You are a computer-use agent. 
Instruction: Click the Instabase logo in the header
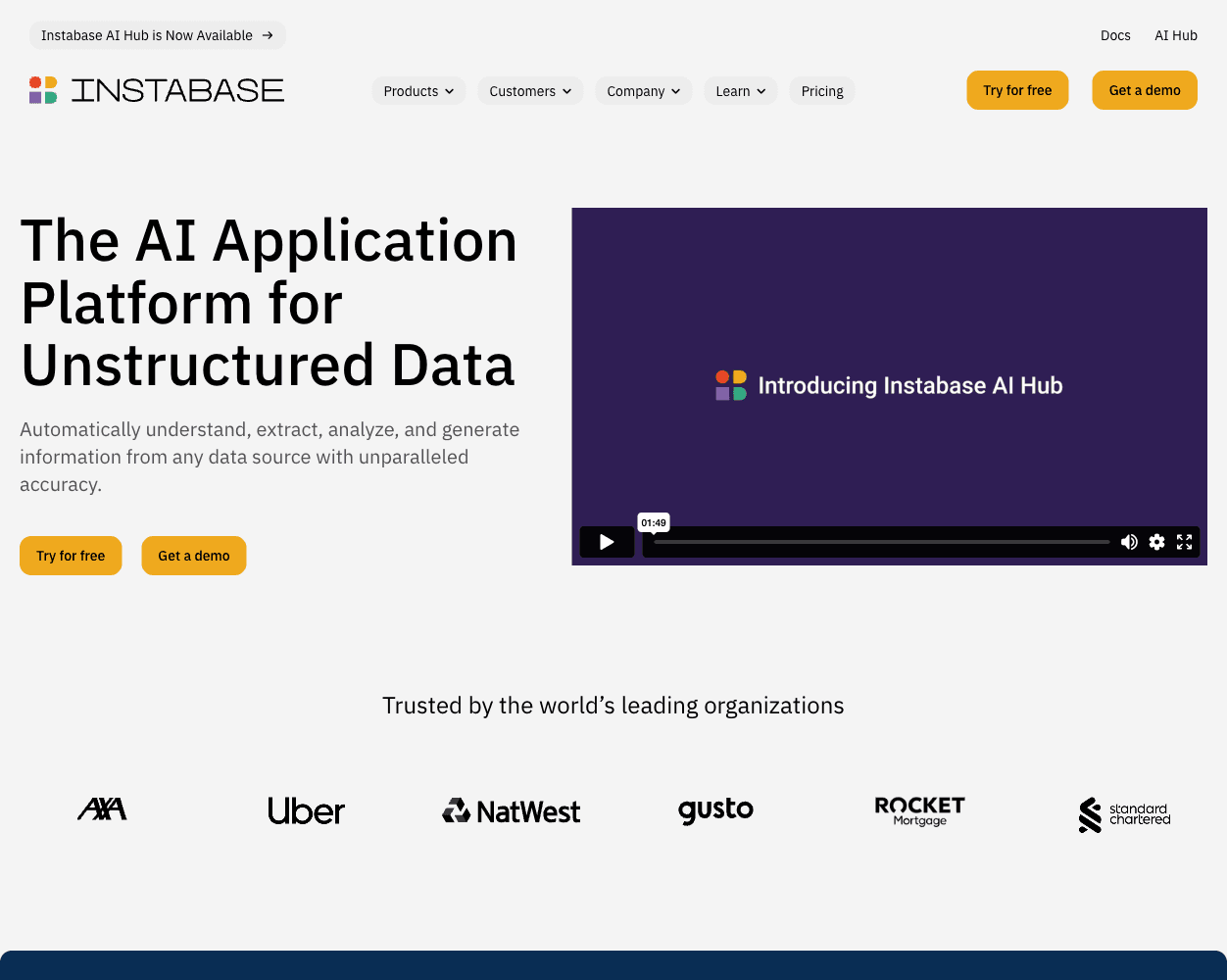157,90
